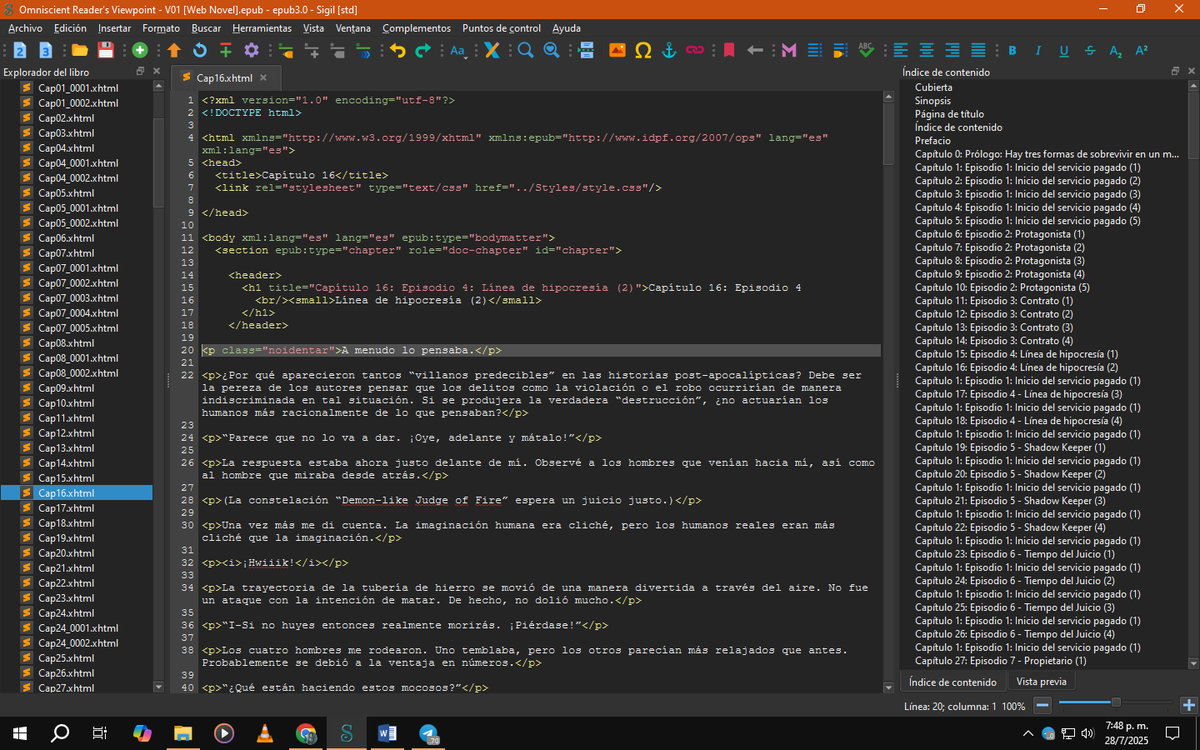The height and width of the screenshot is (750, 1200).
Task: Close the Explorador del libro panel
Action: pos(155,72)
